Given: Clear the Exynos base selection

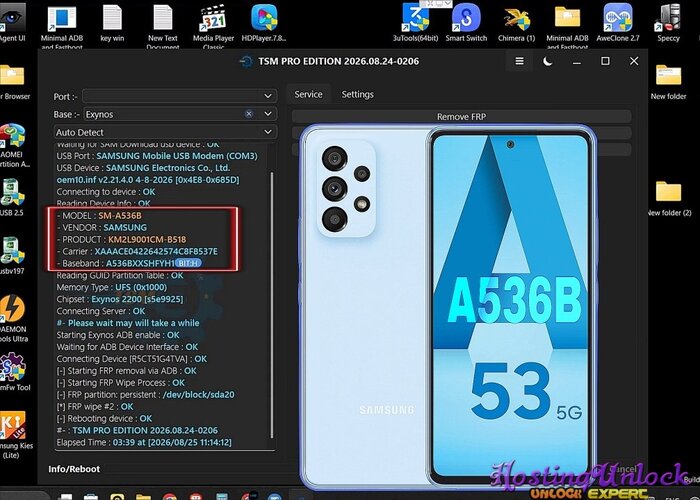Looking at the screenshot, I should (249, 114).
